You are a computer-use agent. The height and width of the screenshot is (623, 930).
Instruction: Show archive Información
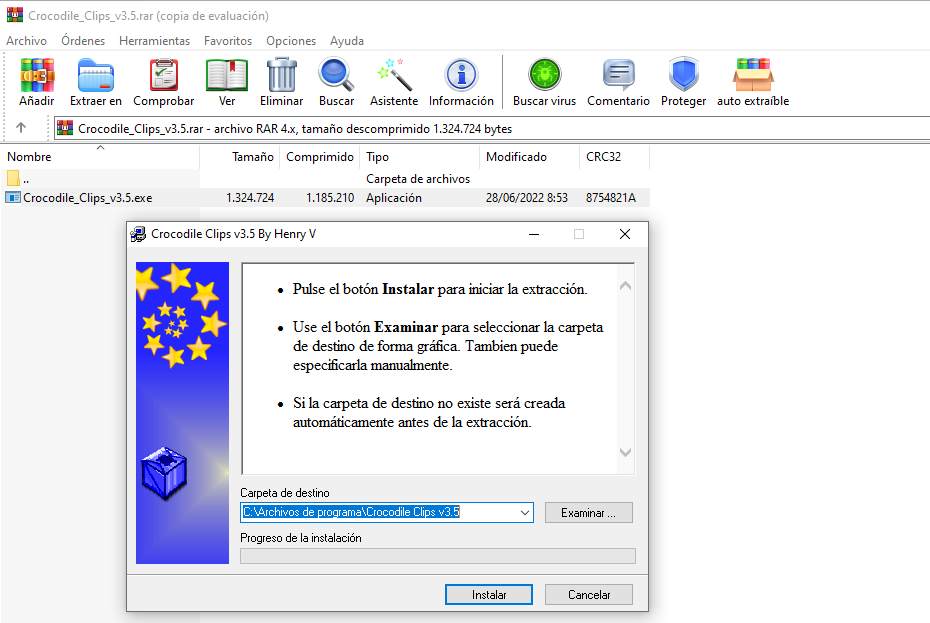pos(460,80)
